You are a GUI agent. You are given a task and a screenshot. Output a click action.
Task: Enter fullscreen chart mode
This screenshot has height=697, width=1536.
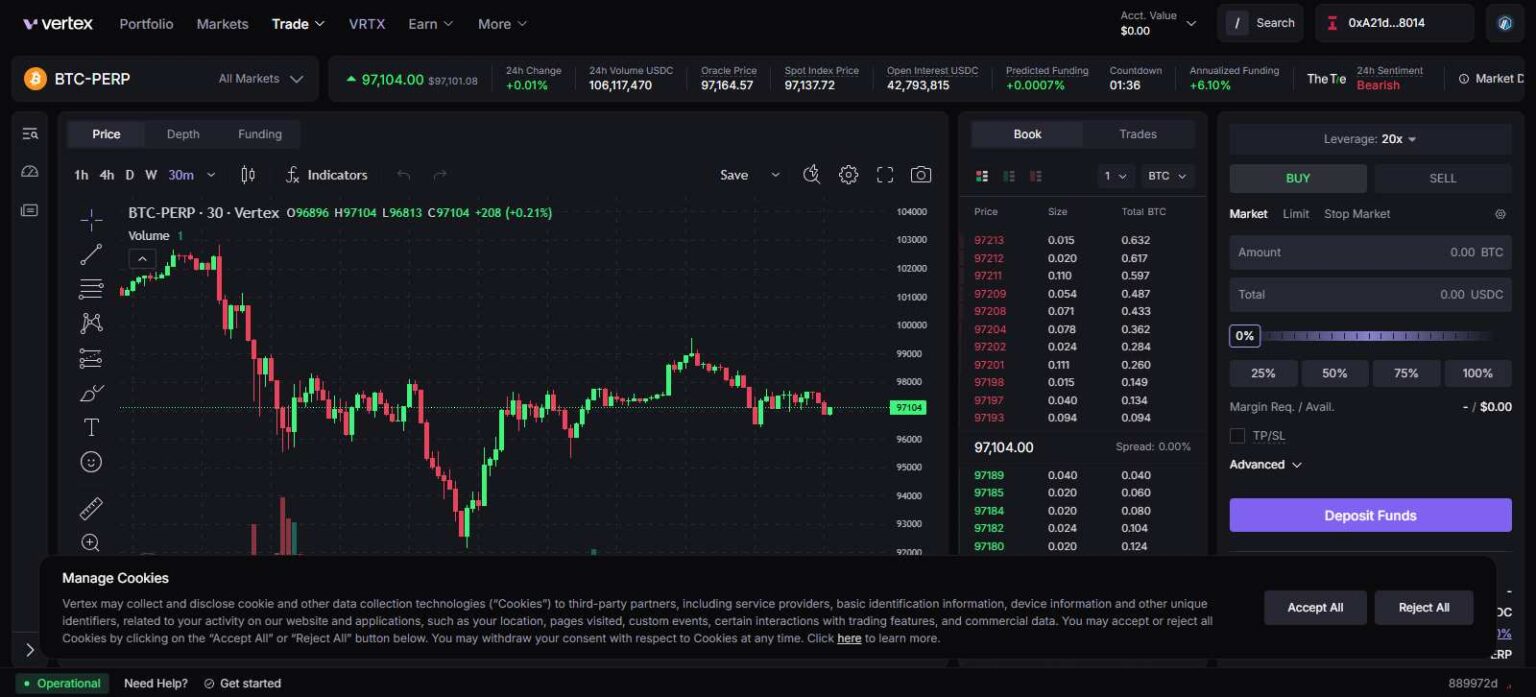pyautogui.click(x=884, y=174)
